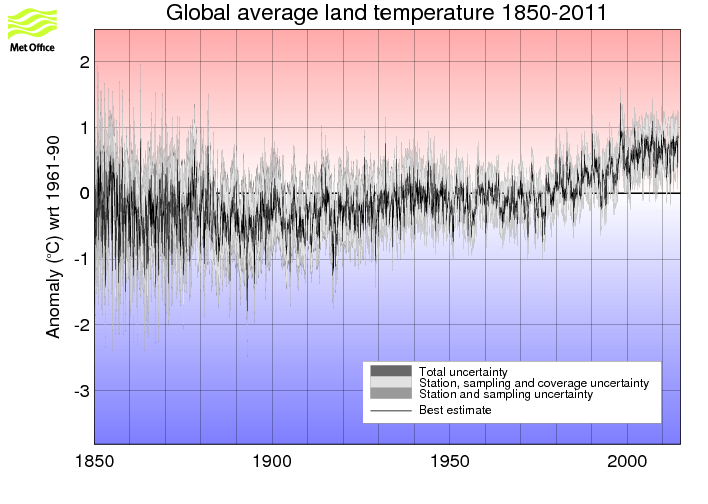Click the 'Best estimate' legend text
708x504 pixels.
click(455, 410)
